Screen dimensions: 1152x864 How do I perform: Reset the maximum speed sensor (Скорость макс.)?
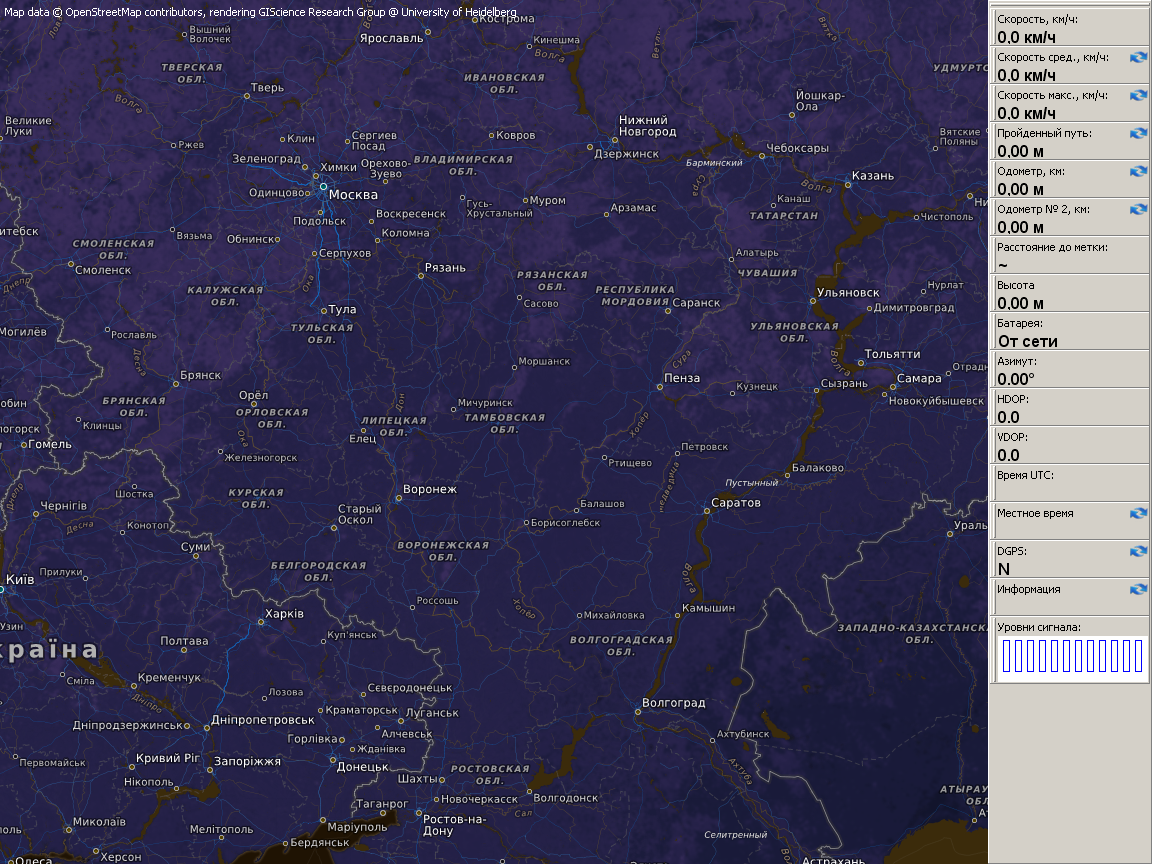coord(1138,96)
